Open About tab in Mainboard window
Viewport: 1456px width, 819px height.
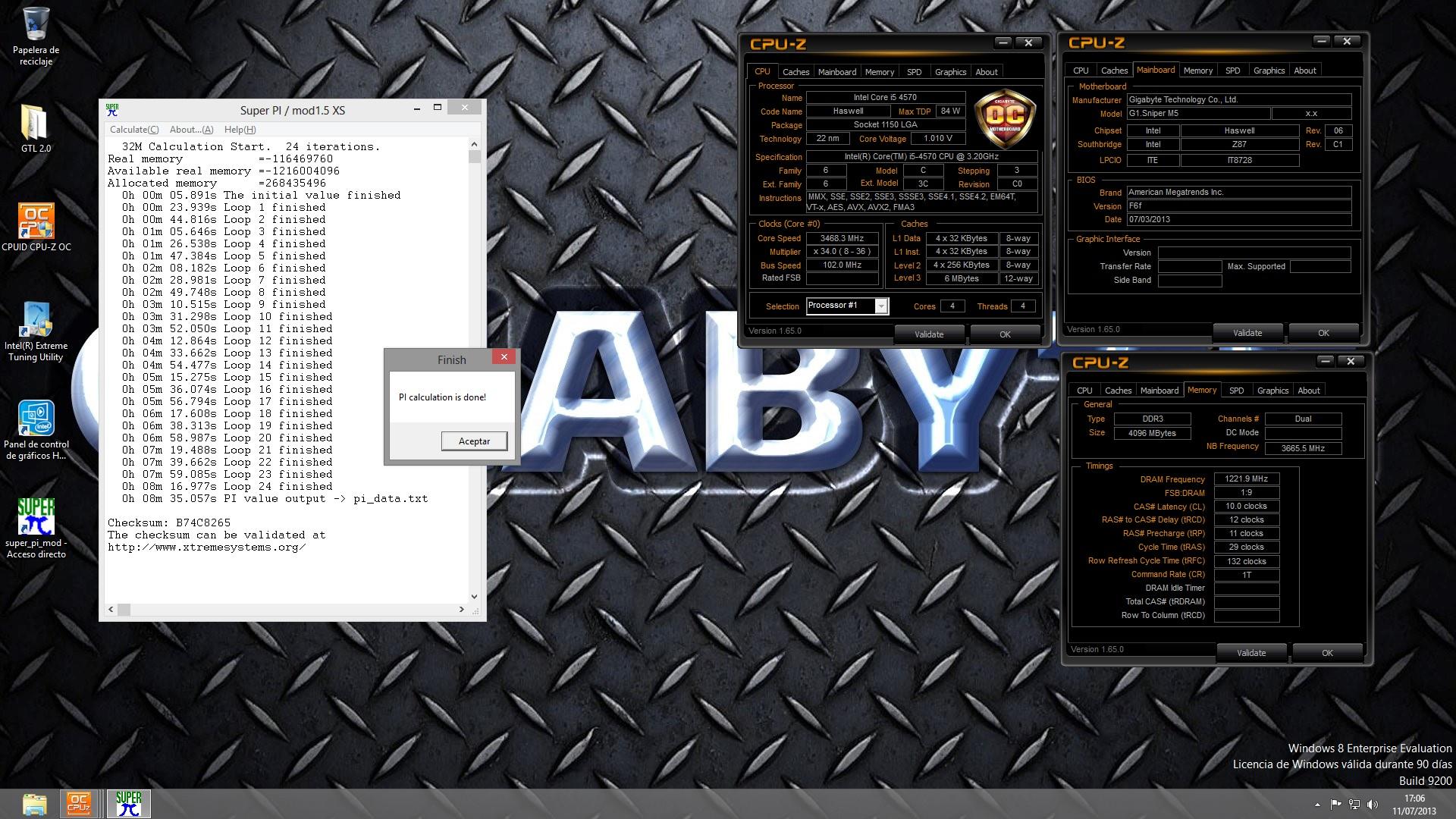[x=1305, y=71]
